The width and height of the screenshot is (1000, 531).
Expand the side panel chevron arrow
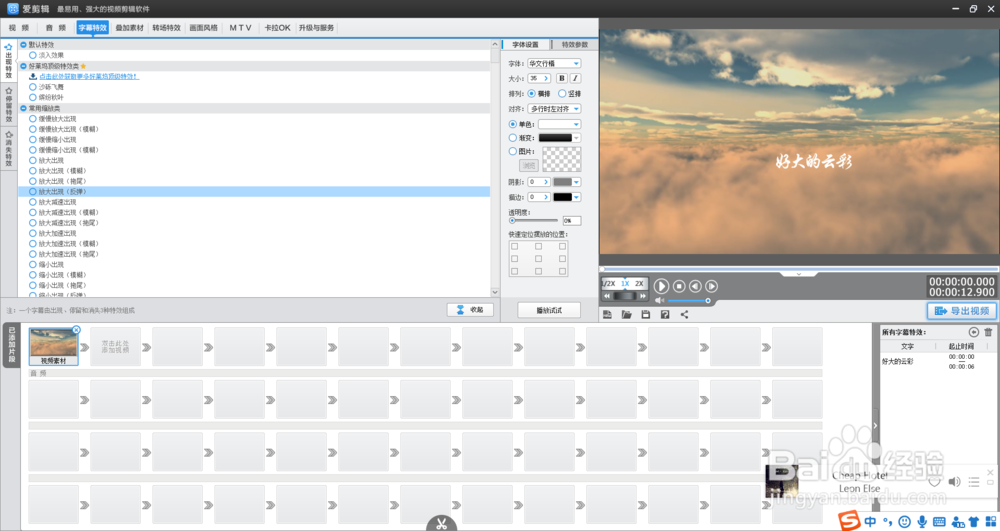coord(875,425)
